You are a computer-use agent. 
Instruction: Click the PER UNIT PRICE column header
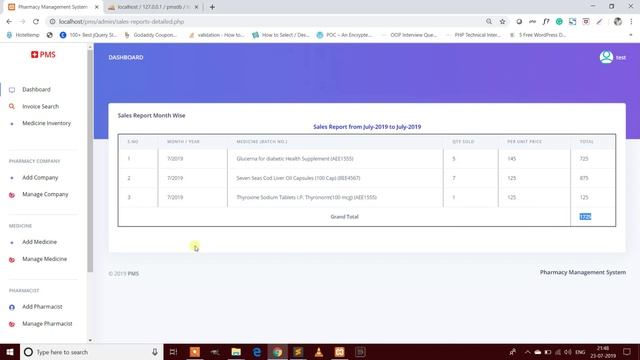pyautogui.click(x=524, y=142)
